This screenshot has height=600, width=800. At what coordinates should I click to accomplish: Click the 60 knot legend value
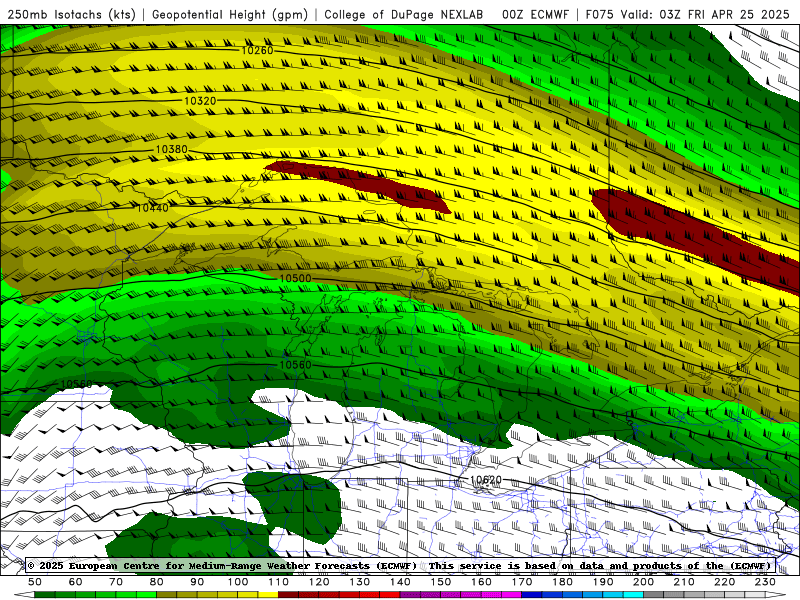click(75, 582)
